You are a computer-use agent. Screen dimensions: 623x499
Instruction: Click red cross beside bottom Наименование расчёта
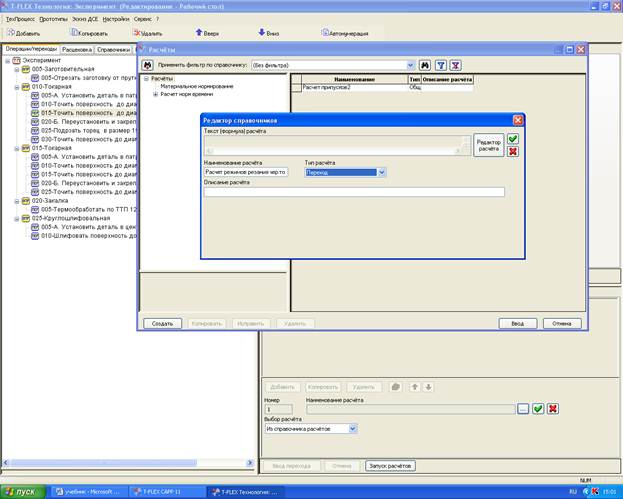[x=553, y=408]
